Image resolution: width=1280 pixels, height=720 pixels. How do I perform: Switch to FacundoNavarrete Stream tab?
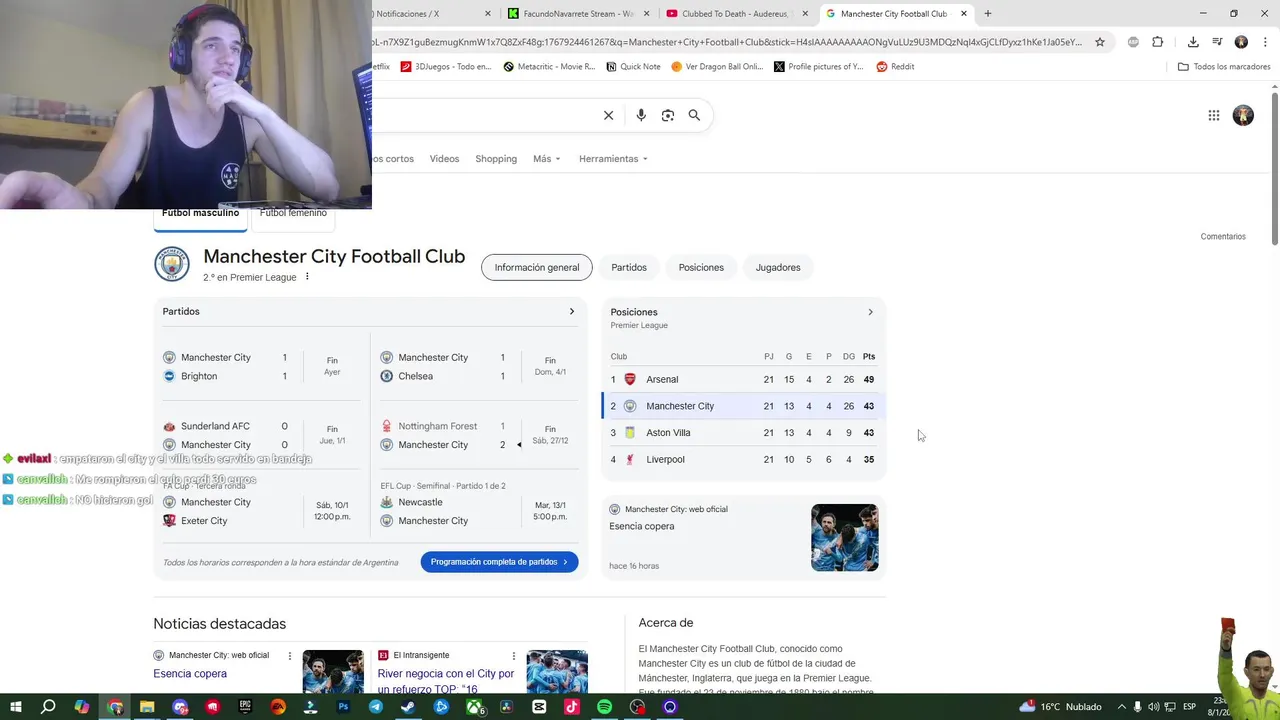(578, 14)
